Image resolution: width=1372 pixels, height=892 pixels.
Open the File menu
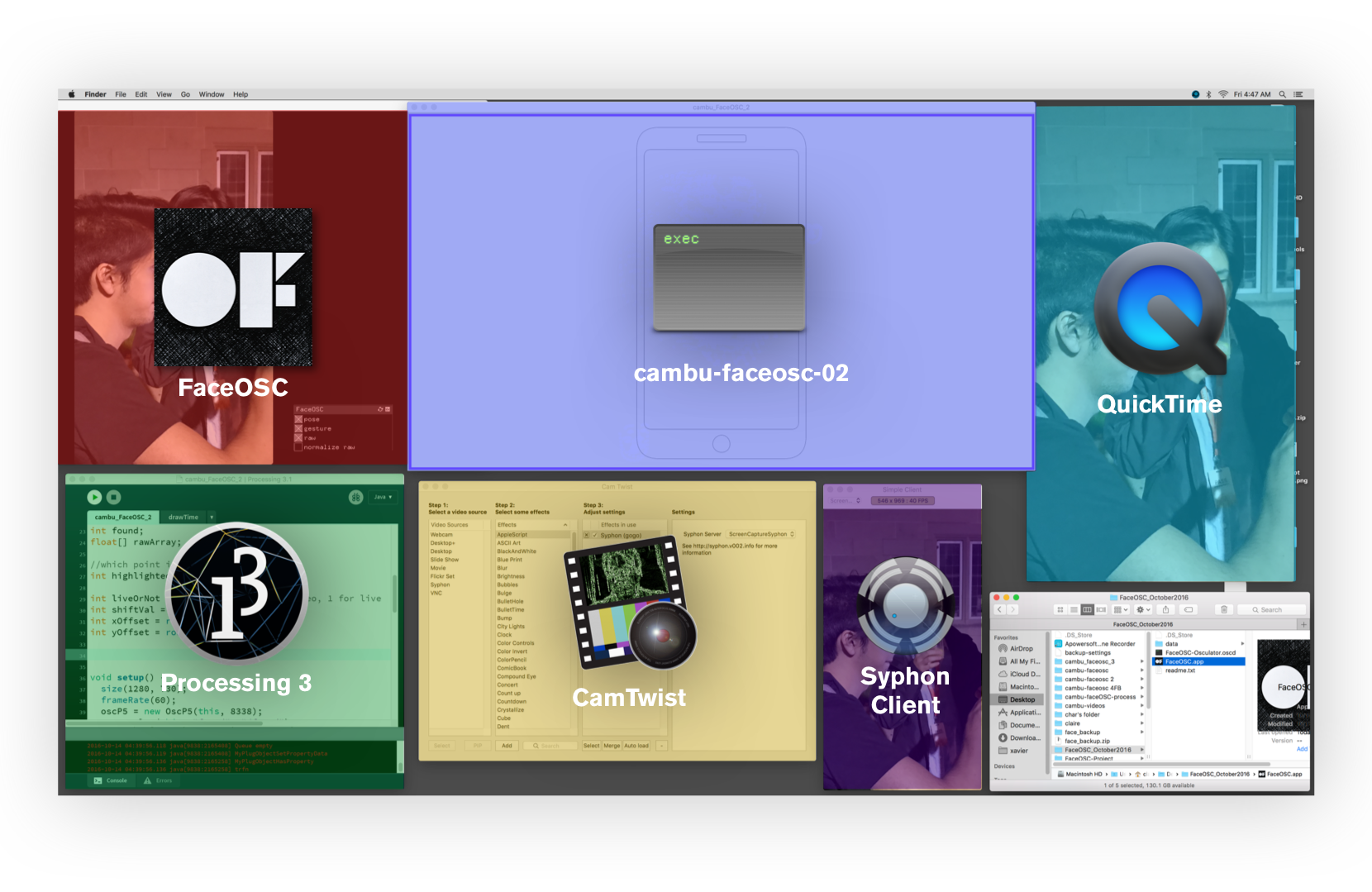click(x=121, y=94)
